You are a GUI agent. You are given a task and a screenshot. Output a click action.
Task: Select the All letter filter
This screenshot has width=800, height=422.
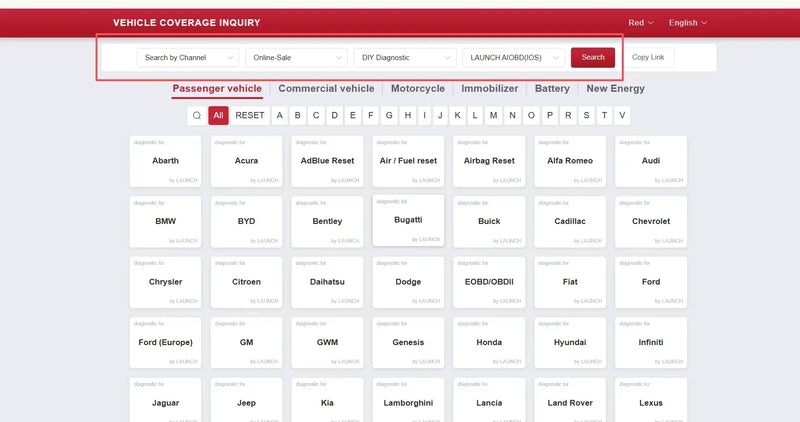coord(218,115)
